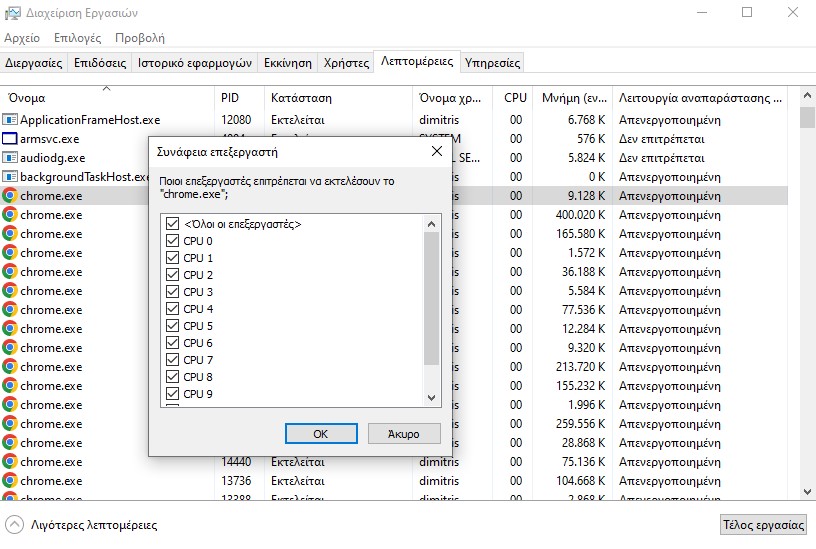Click the CPU list scroll-down arrow in dialog
Screen dimensions: 816x549
click(431, 398)
